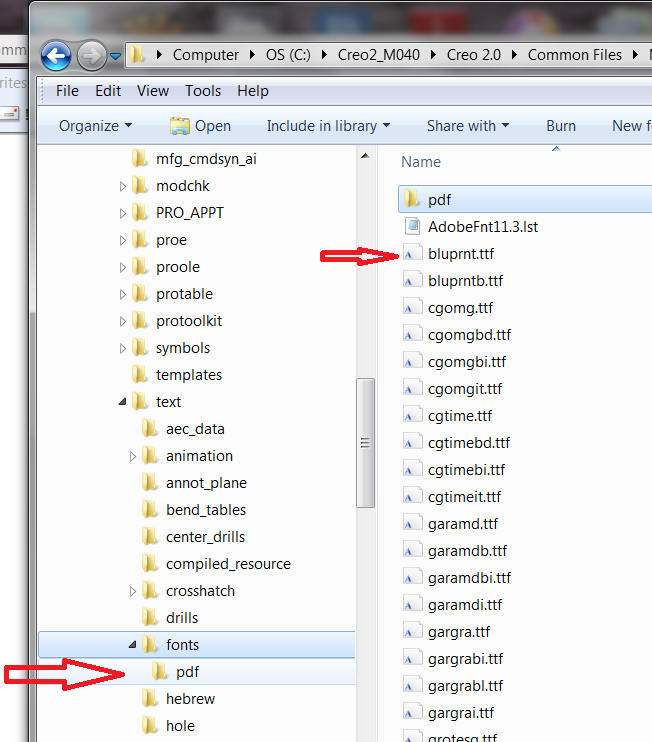Select Computer in the address breadcrumb
The height and width of the screenshot is (742, 652).
[206, 55]
